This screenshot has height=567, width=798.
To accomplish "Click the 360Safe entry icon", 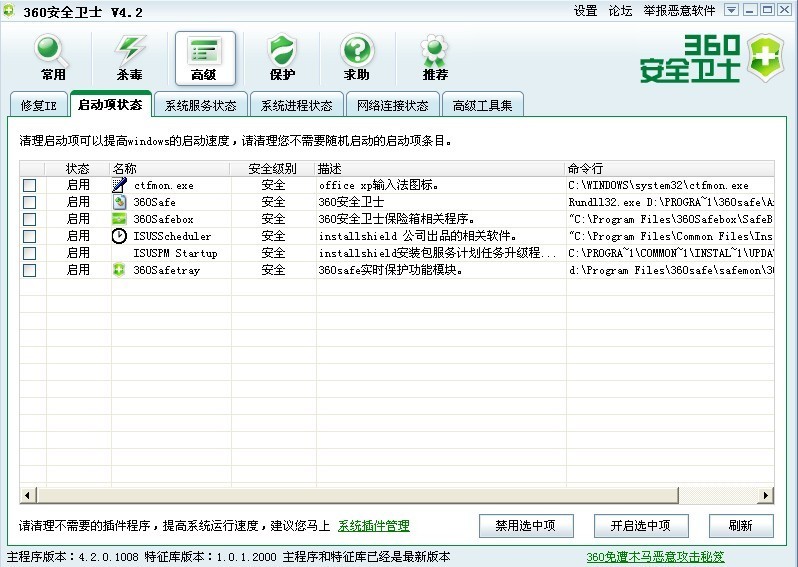I will (119, 202).
